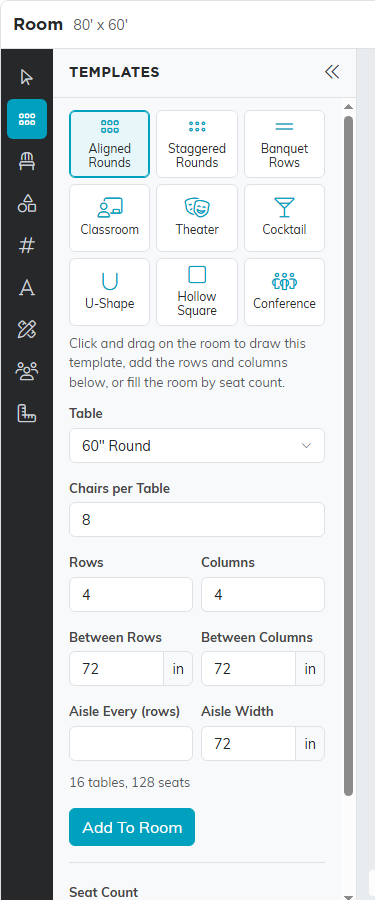Select the text letter A tool
Viewport: 375px width, 900px height.
click(x=26, y=288)
